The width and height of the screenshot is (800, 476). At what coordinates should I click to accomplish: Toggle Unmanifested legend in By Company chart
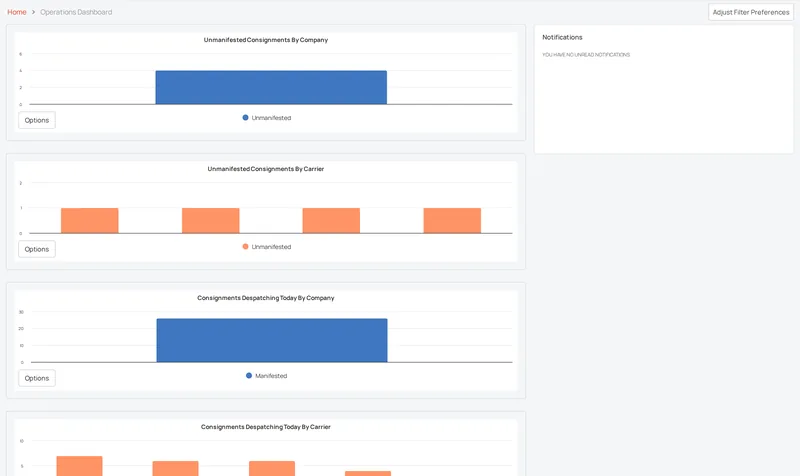[267, 118]
